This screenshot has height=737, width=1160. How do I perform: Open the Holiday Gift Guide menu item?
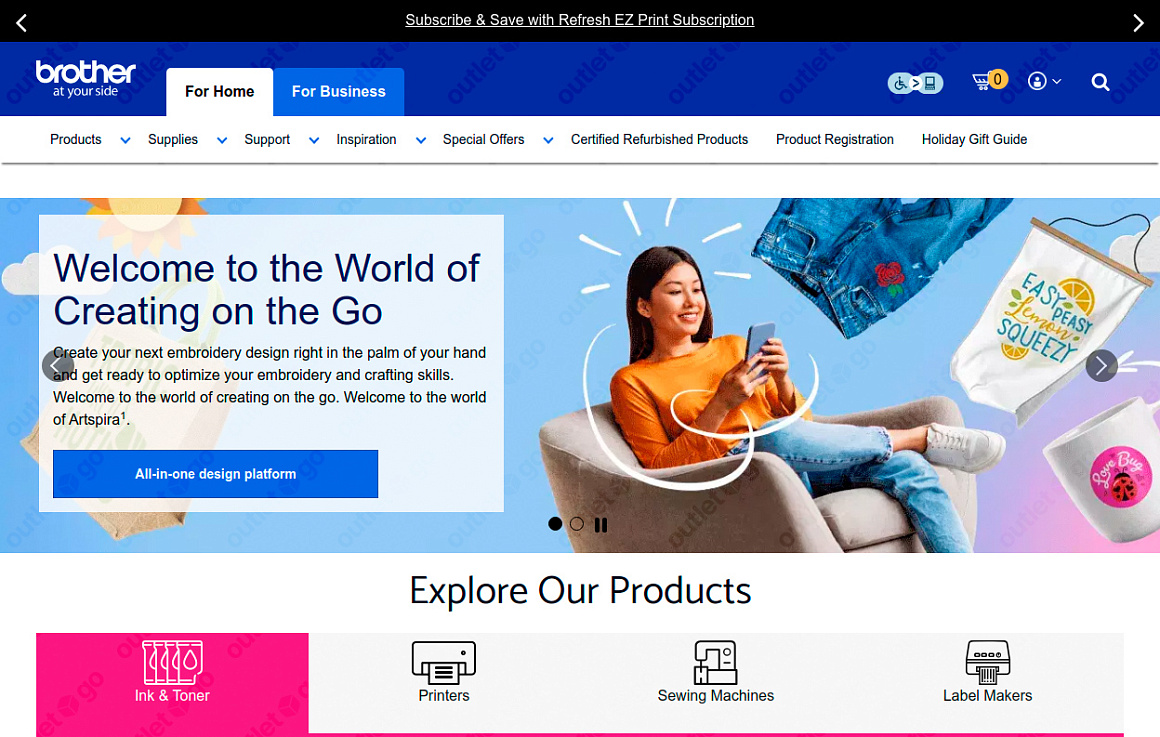tap(974, 139)
